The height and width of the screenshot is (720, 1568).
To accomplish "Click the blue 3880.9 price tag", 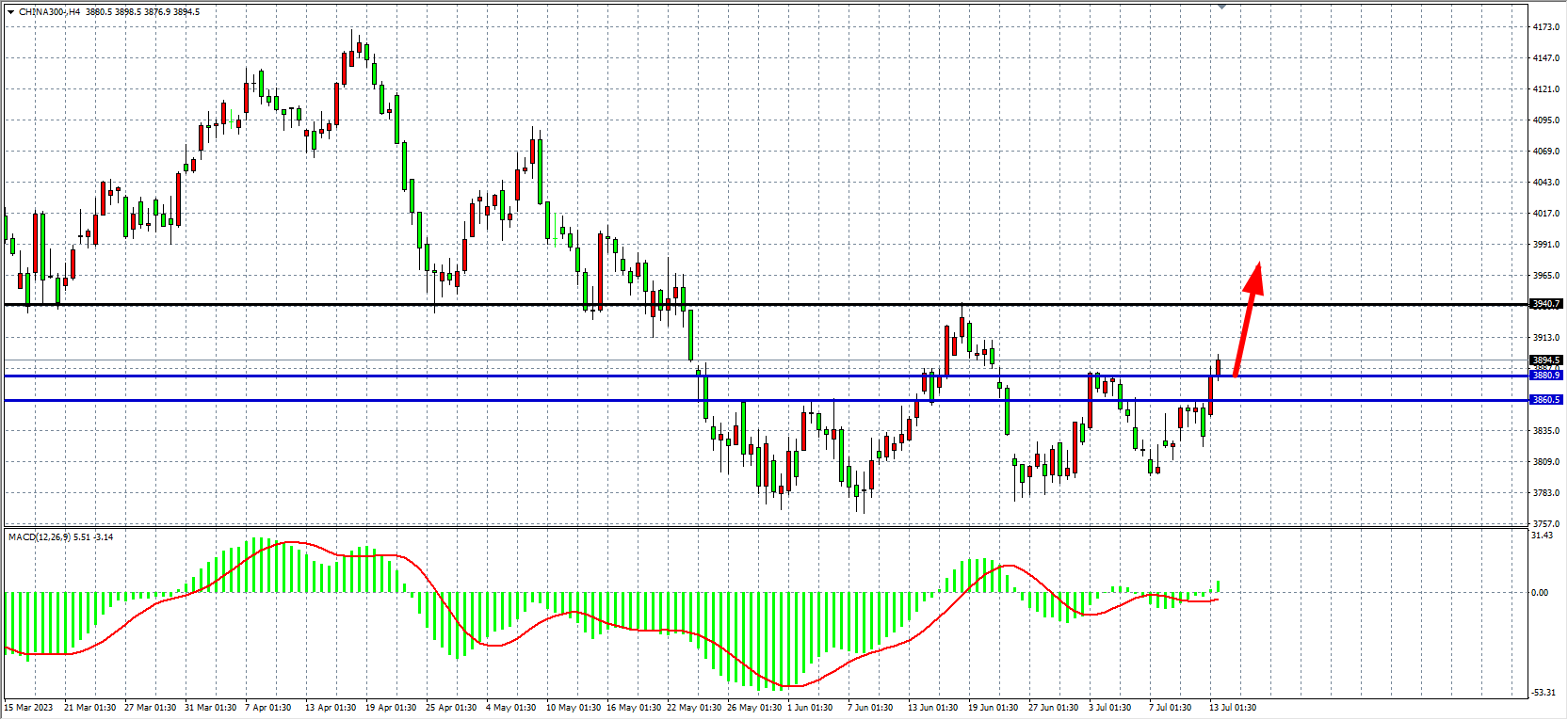I will (1545, 376).
